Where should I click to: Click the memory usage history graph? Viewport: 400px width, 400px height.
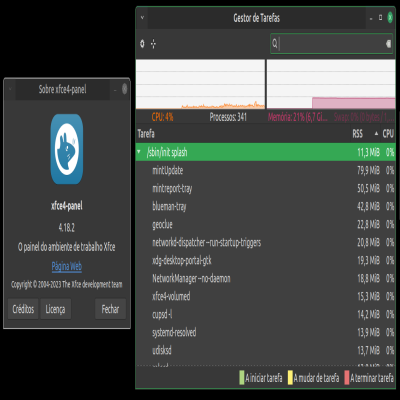(331, 84)
